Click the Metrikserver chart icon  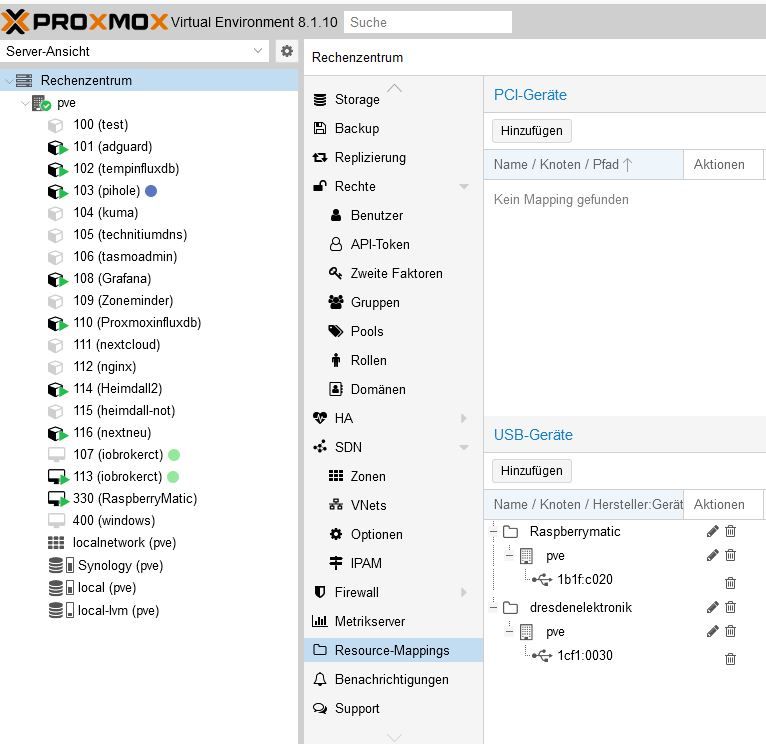tap(319, 621)
